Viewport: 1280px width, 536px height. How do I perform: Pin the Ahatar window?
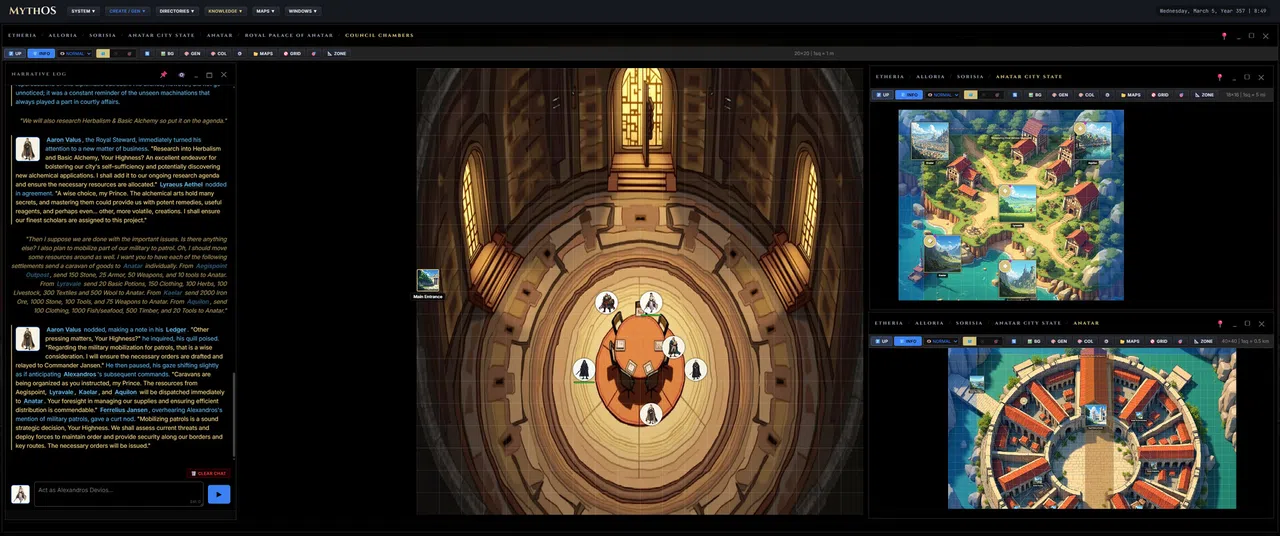point(1220,323)
